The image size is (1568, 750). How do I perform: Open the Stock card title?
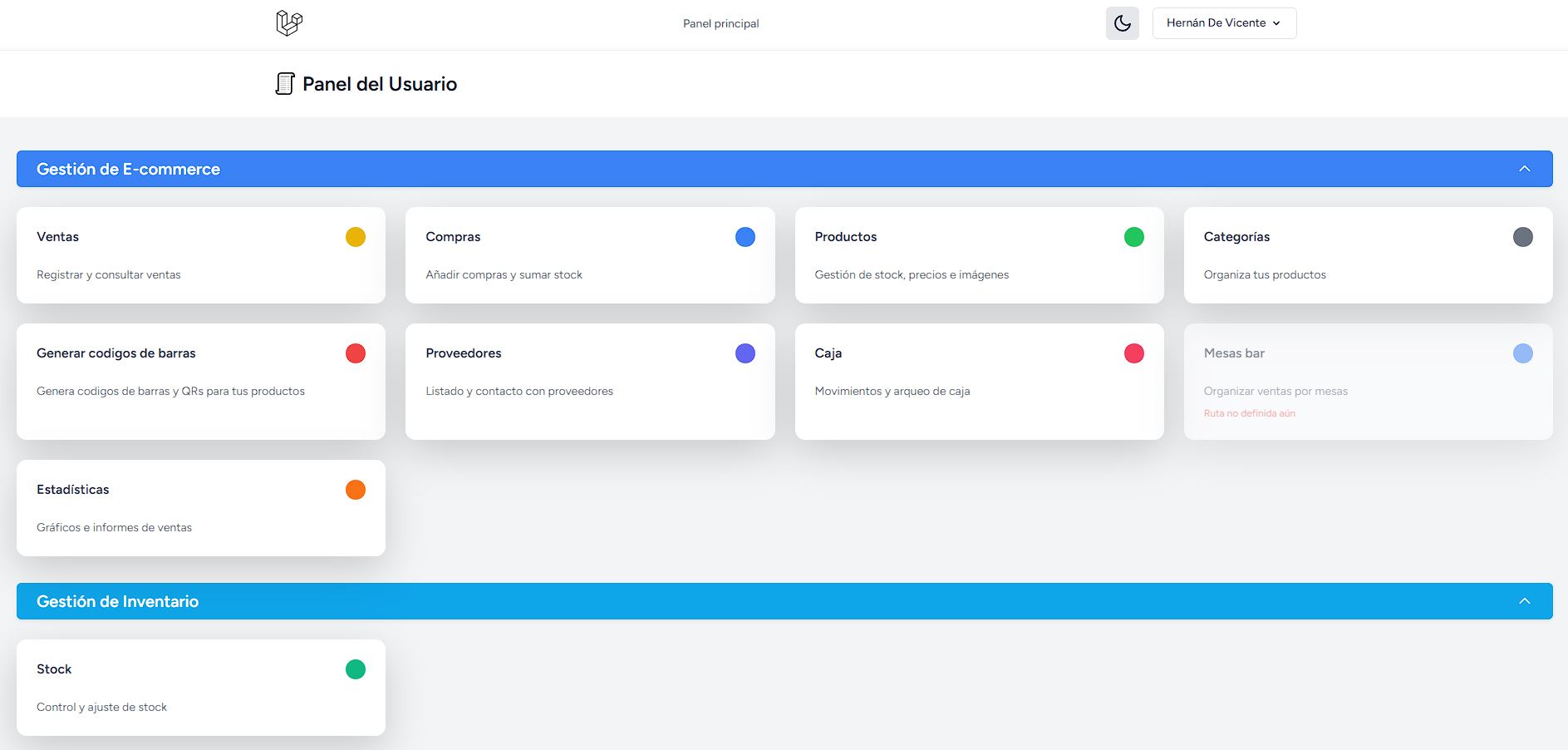[x=54, y=669]
